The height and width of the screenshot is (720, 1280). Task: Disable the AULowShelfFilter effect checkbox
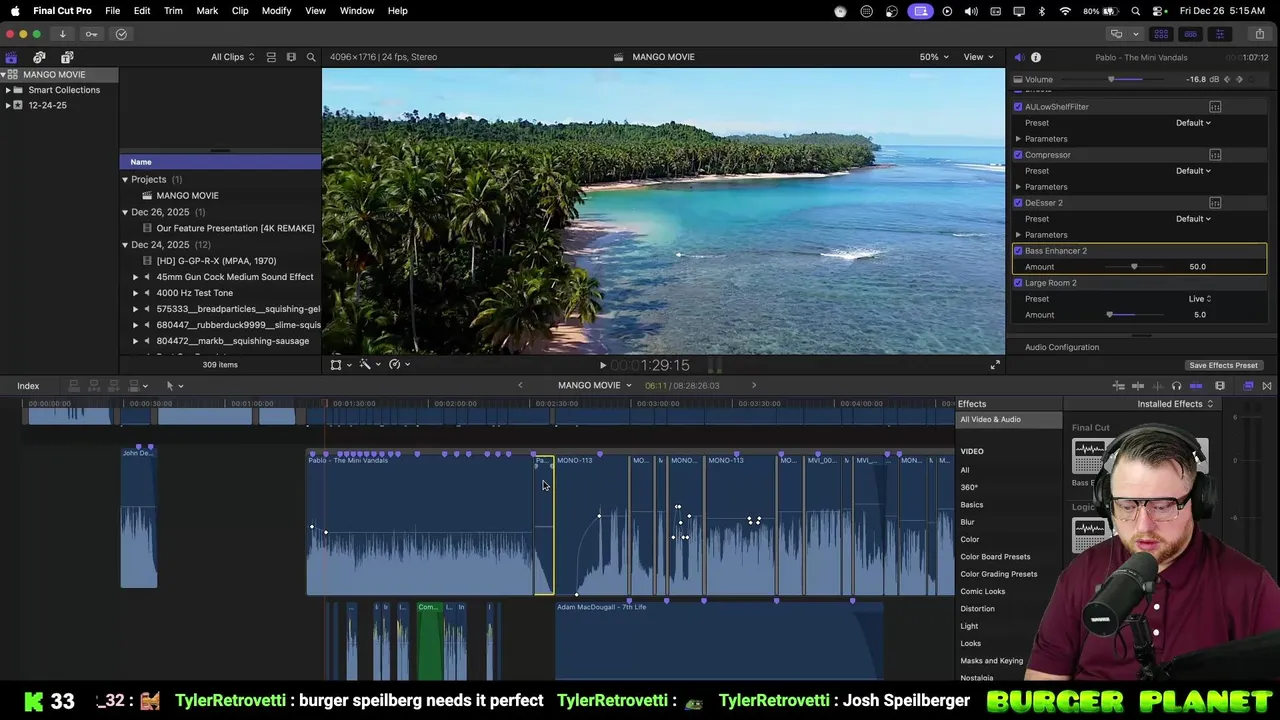pos(1018,107)
